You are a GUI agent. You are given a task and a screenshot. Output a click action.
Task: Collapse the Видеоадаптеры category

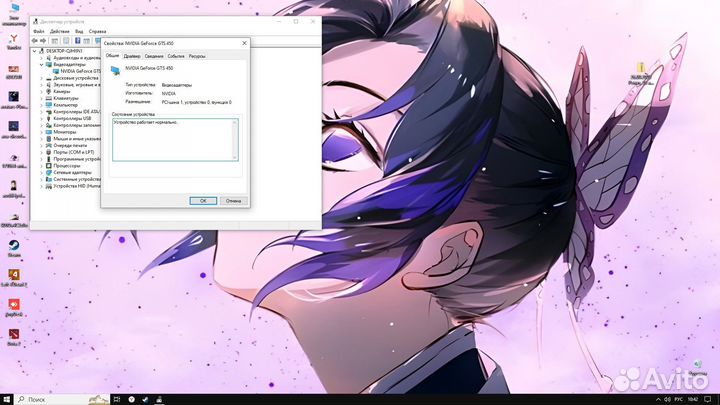41,65
